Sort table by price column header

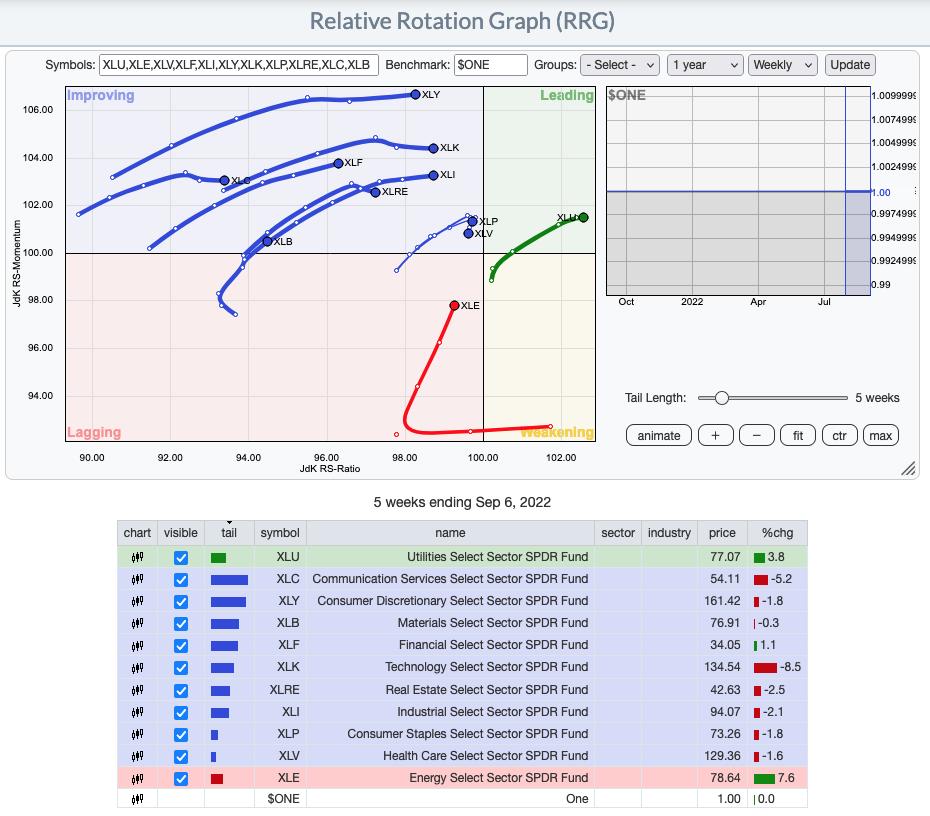click(722, 533)
